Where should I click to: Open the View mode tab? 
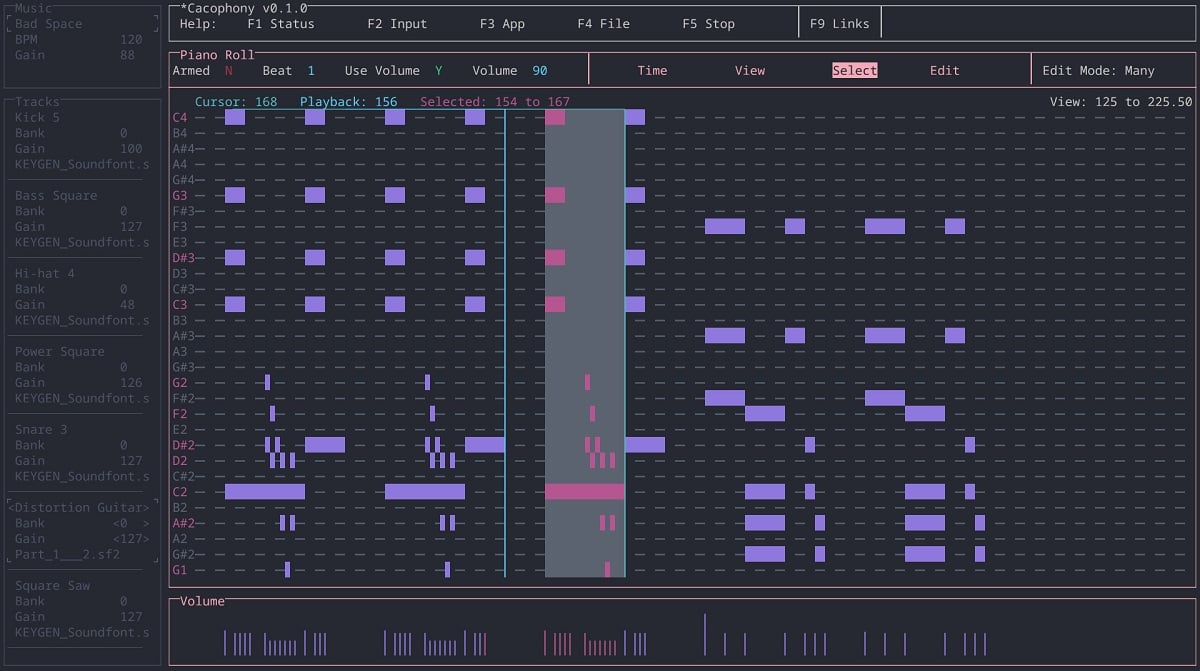pyautogui.click(x=749, y=71)
